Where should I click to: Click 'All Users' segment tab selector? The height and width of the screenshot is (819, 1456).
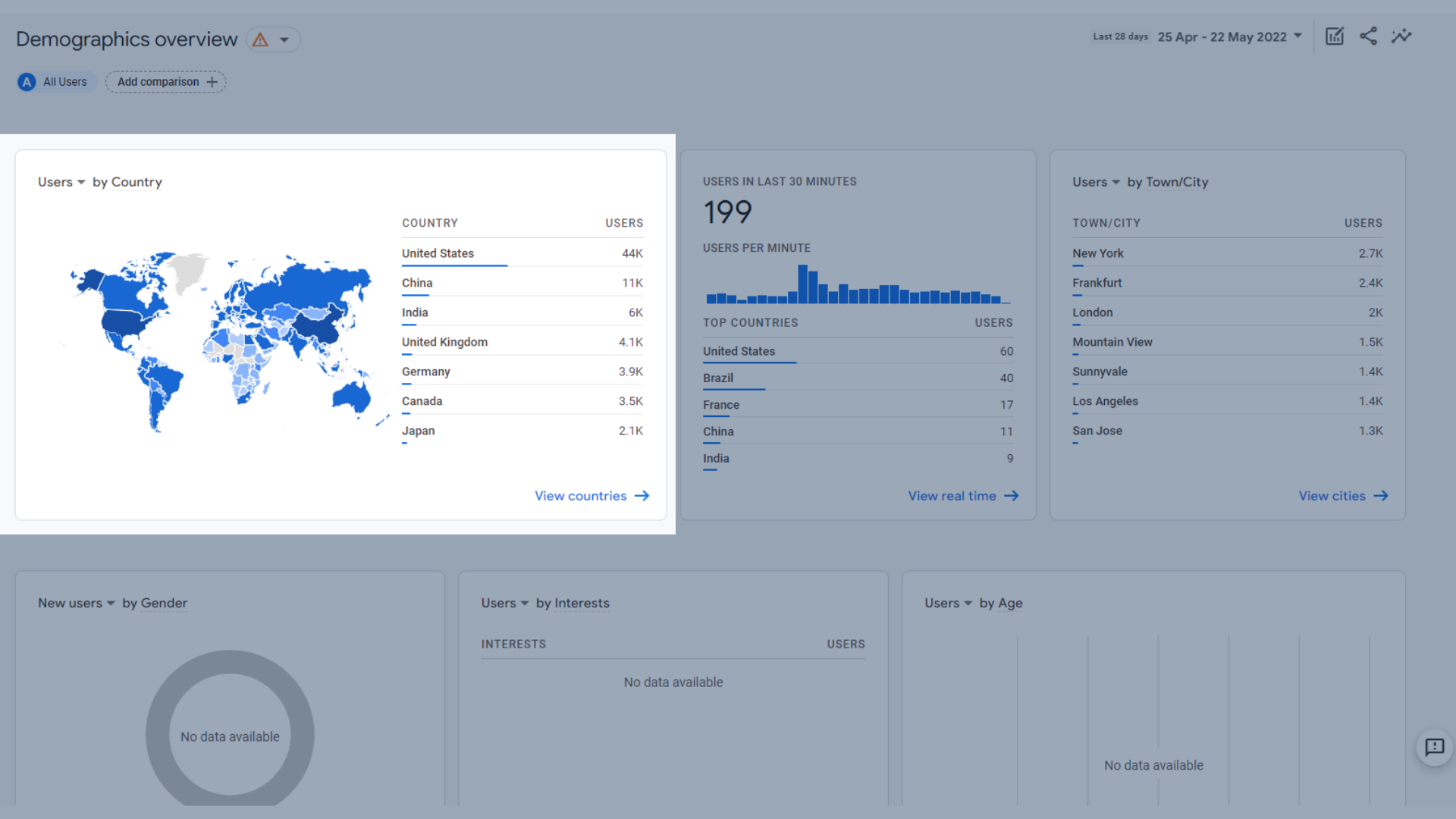(x=55, y=81)
